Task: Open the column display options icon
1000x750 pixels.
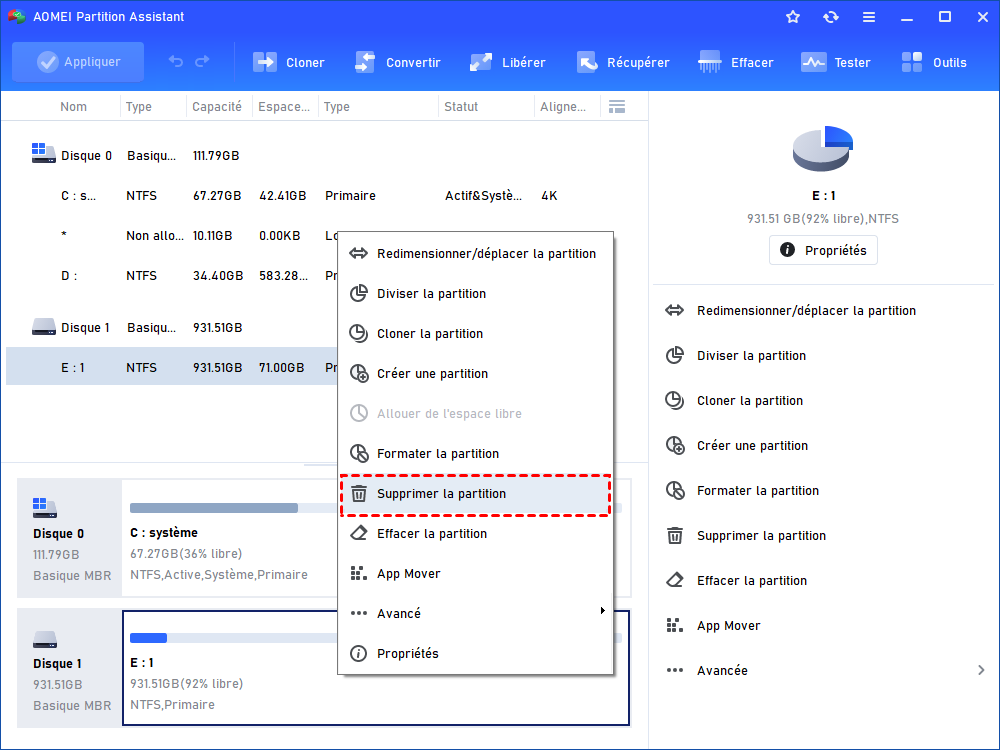Action: pyautogui.click(x=616, y=106)
